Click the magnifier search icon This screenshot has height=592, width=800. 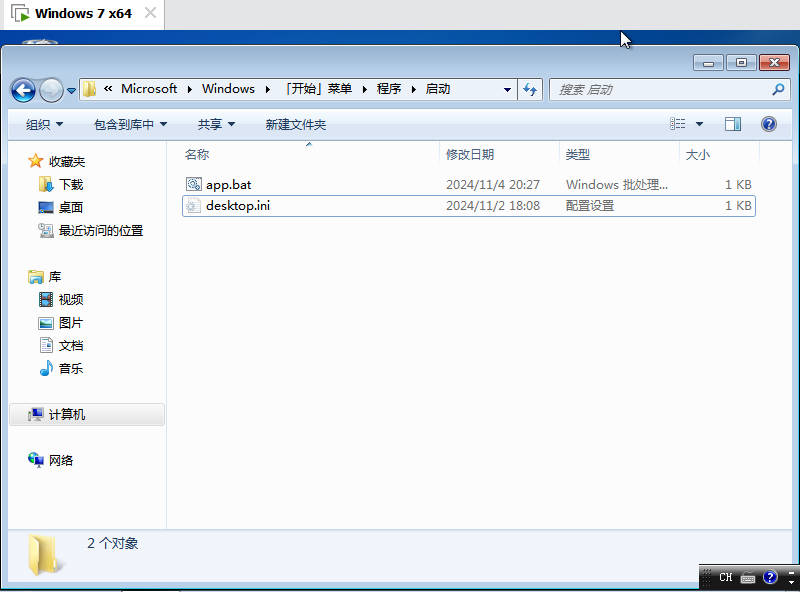(x=778, y=90)
